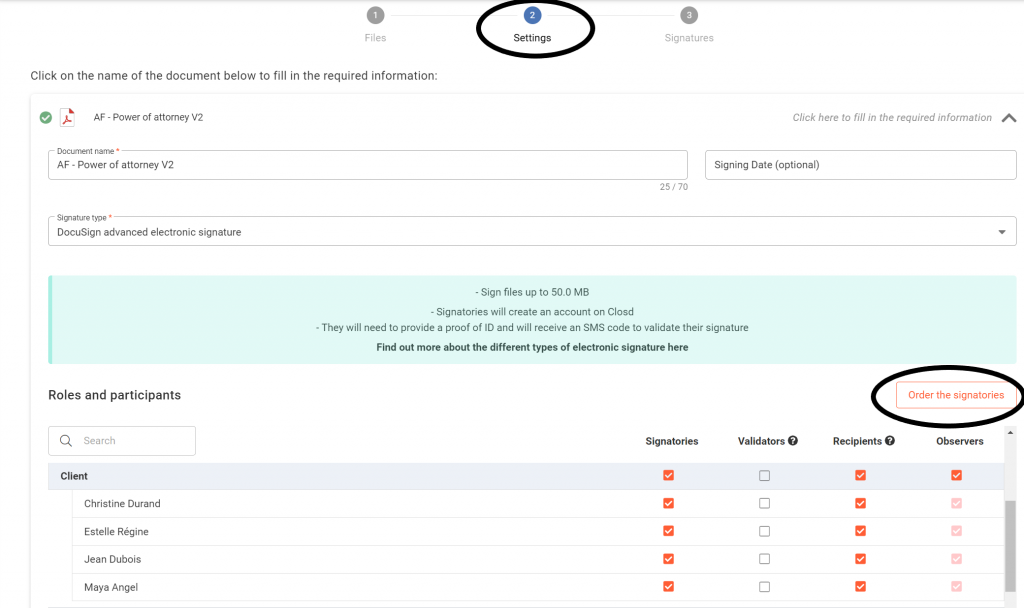Viewport: 1024px width, 608px height.
Task: Click the green checkmark status icon
Action: (46, 118)
